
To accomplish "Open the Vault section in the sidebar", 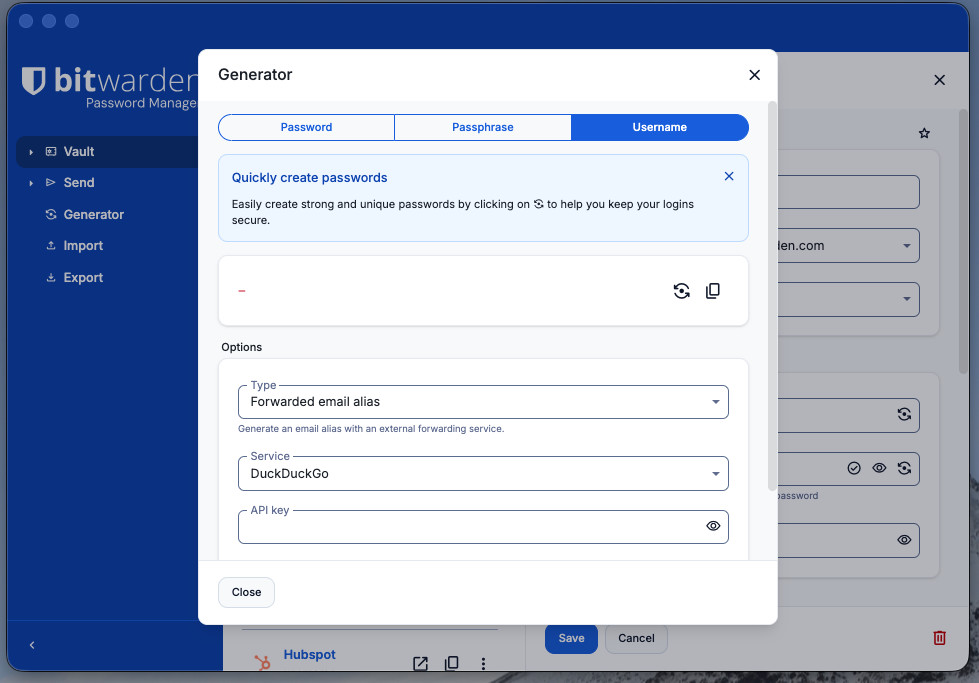I will pos(79,152).
